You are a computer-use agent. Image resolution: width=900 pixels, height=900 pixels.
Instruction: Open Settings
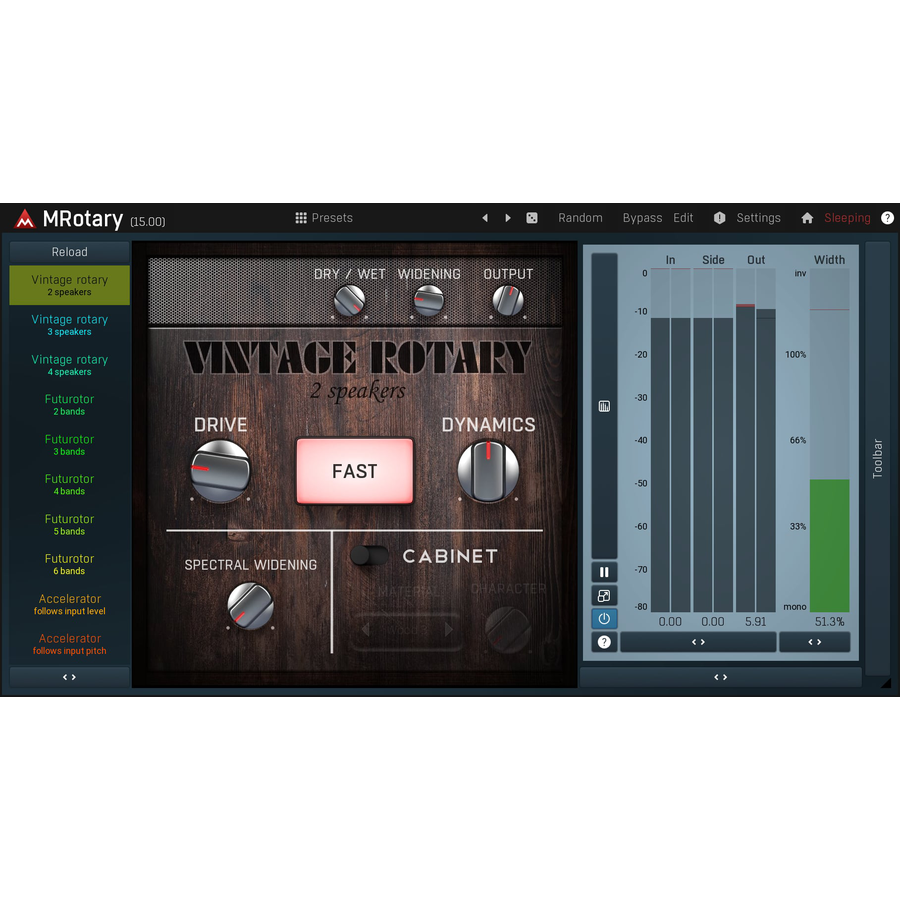(x=758, y=218)
